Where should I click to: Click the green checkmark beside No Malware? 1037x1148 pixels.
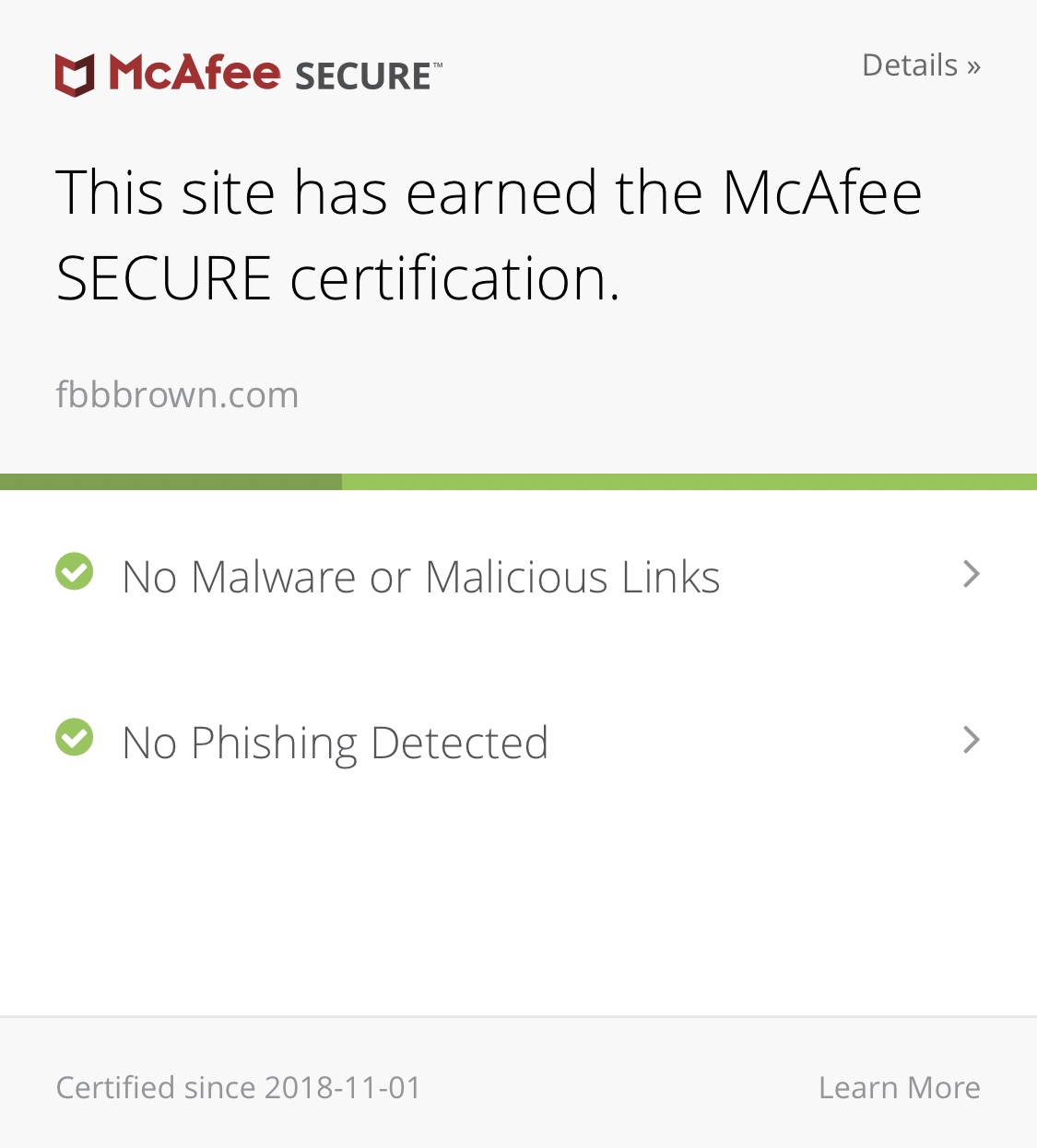pyautogui.click(x=75, y=571)
